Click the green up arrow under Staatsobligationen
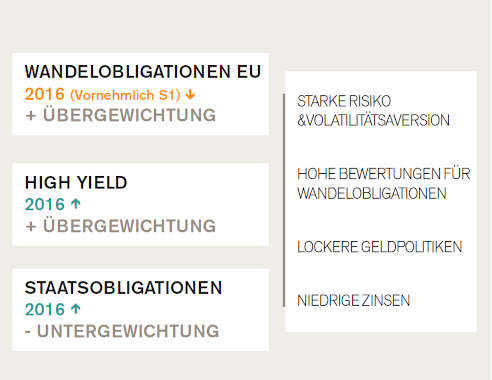Viewport: 492px width, 380px height. click(x=76, y=309)
